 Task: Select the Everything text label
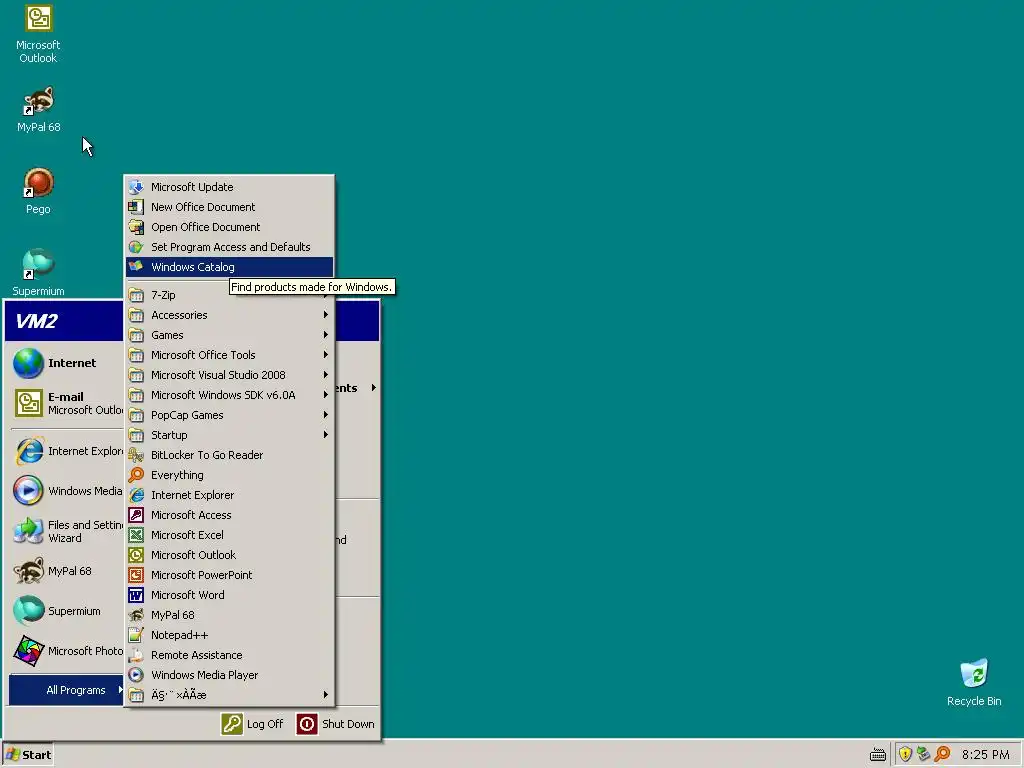tap(177, 475)
